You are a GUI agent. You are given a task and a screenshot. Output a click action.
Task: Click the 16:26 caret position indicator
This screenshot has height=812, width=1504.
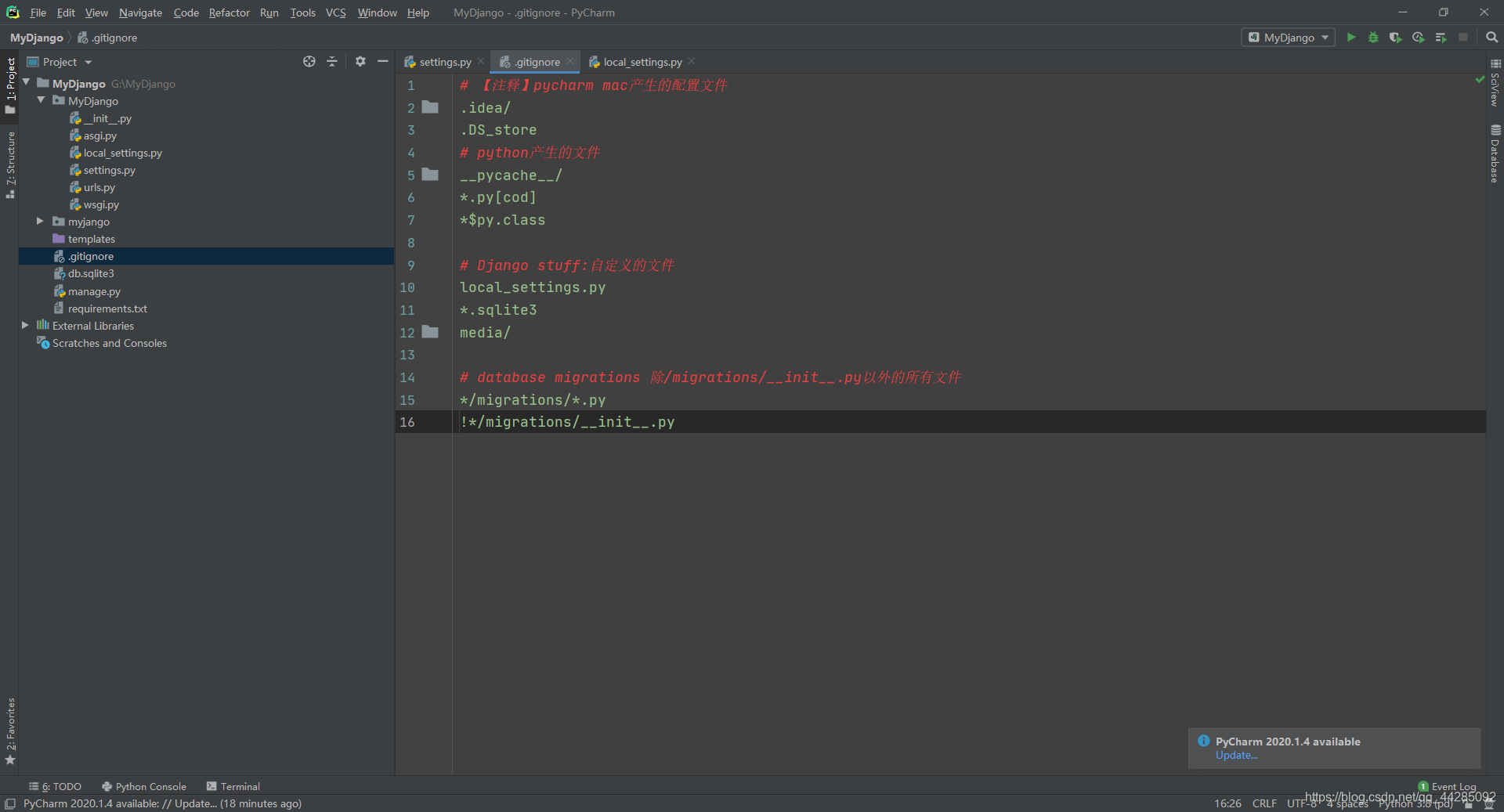(x=1227, y=803)
